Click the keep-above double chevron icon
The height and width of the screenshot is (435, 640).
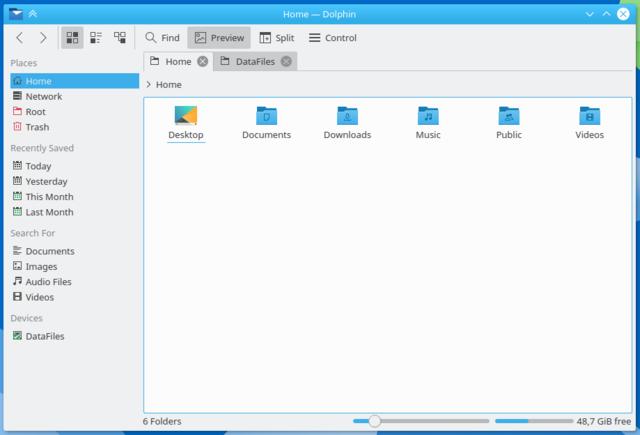pyautogui.click(x=33, y=14)
